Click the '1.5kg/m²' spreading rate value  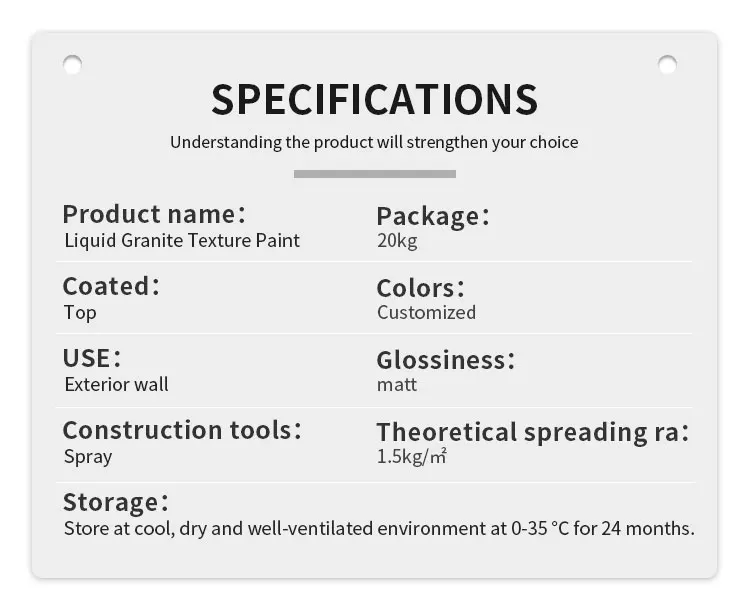411,457
